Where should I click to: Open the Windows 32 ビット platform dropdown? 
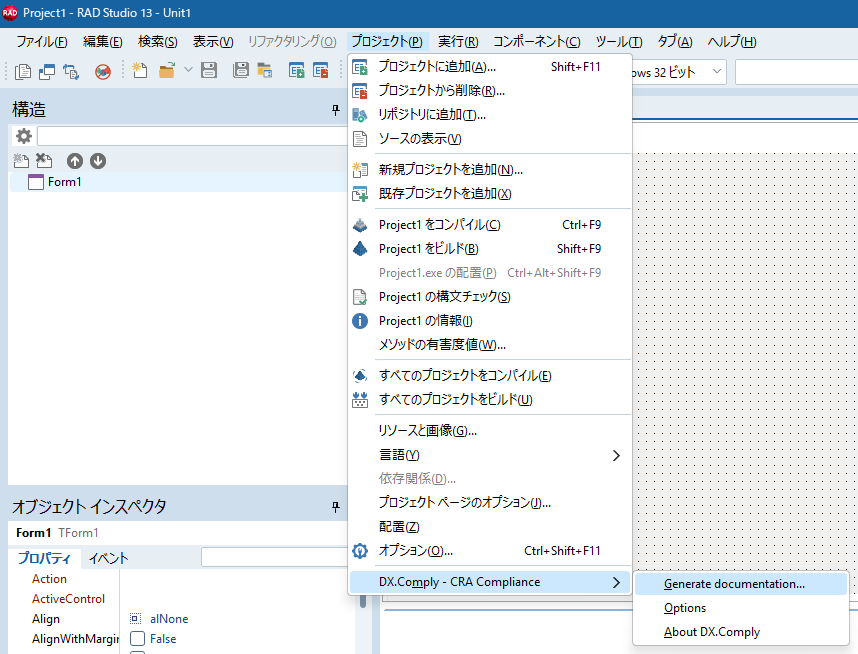pyautogui.click(x=717, y=72)
